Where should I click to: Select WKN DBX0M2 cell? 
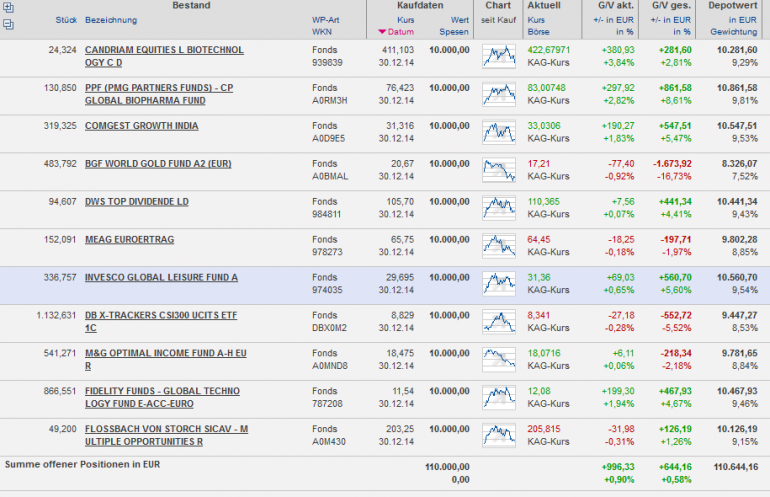pos(330,328)
